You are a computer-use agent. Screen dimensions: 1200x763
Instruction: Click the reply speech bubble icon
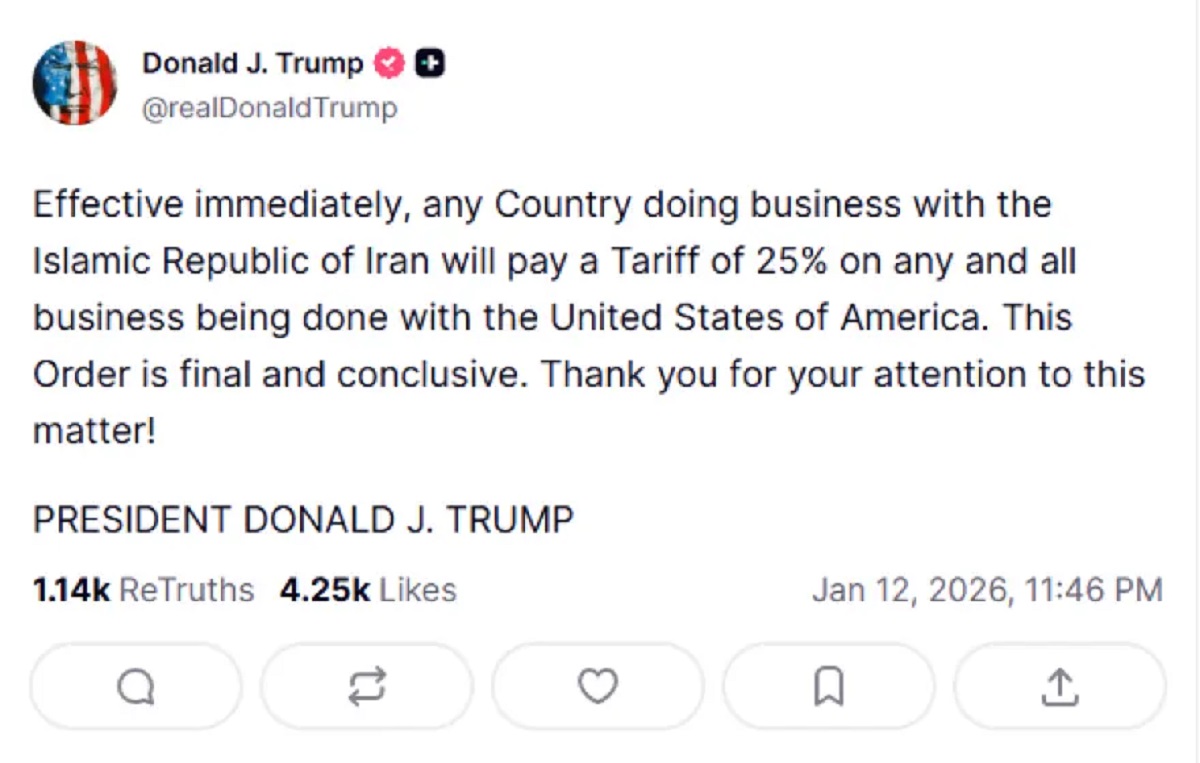(136, 686)
